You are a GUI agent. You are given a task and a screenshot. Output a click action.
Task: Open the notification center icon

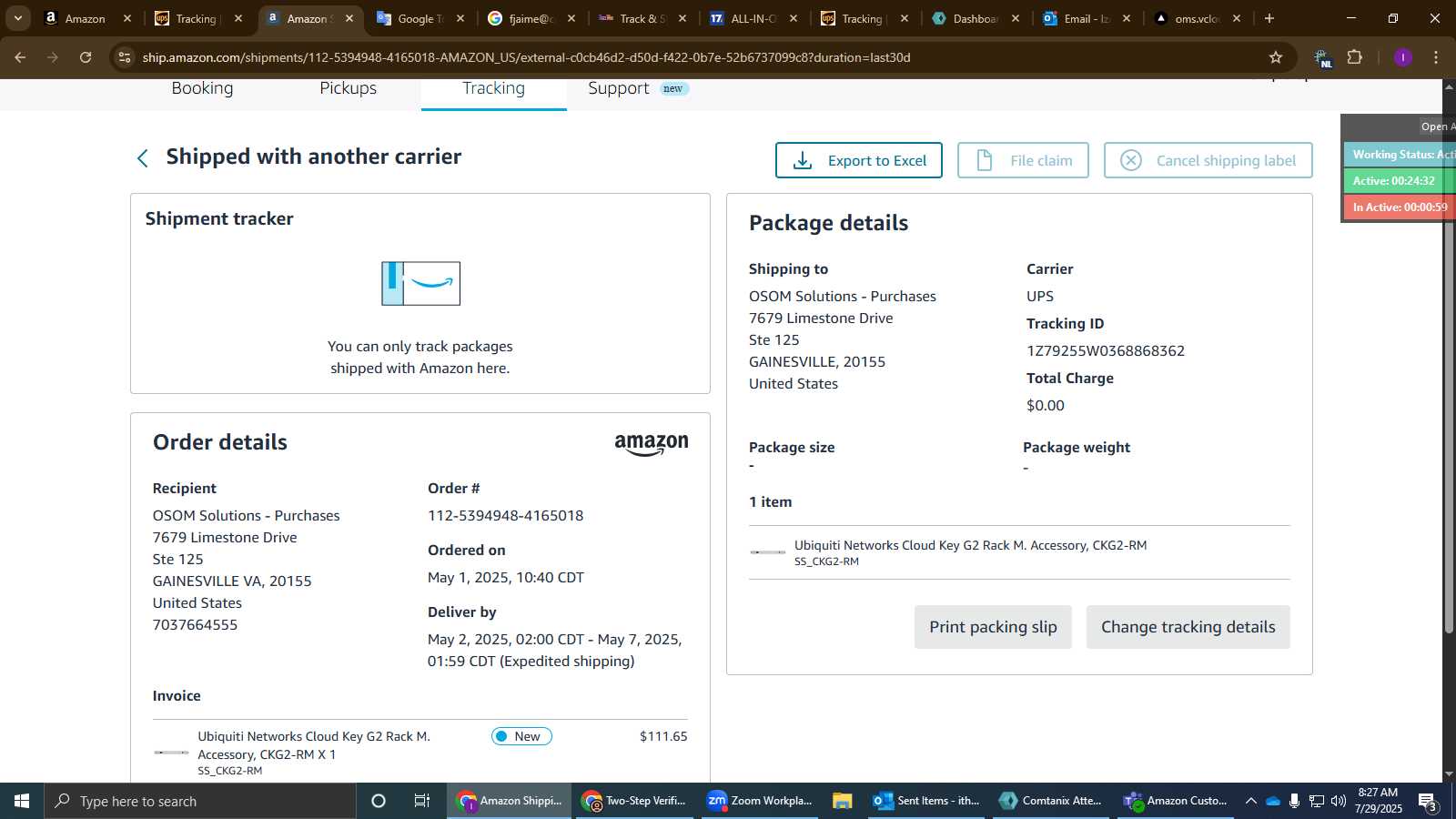1428,801
